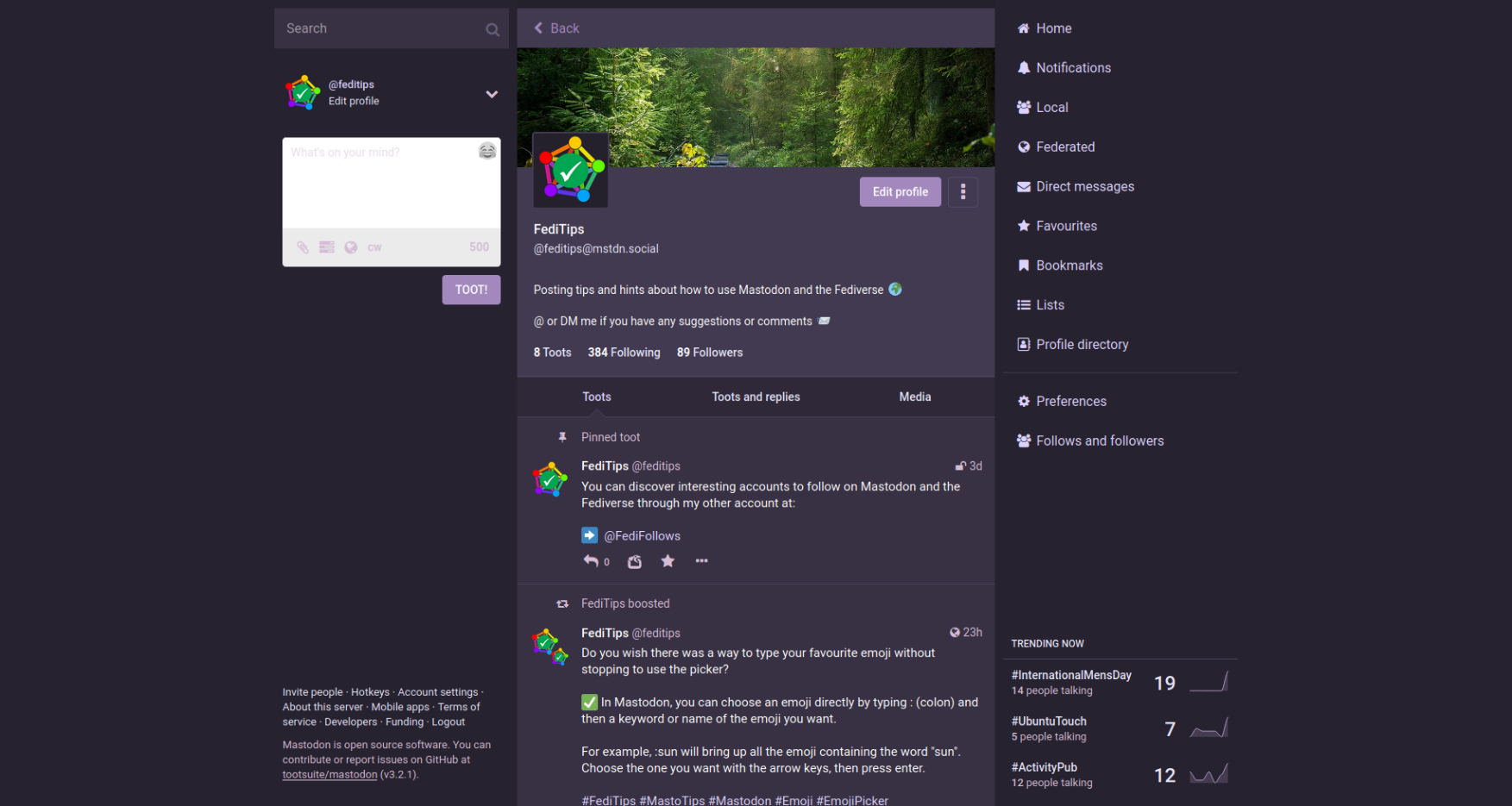Open tootsuite/mastodon GitHub link

329,775
